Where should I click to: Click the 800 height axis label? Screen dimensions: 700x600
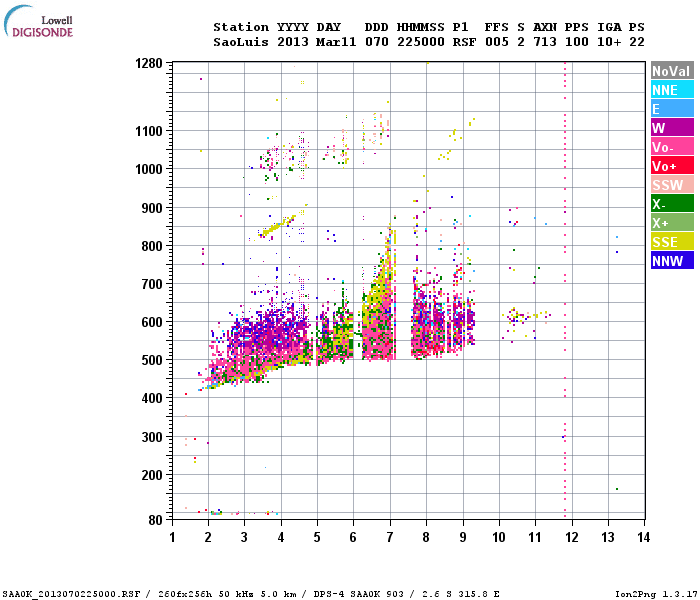point(152,246)
